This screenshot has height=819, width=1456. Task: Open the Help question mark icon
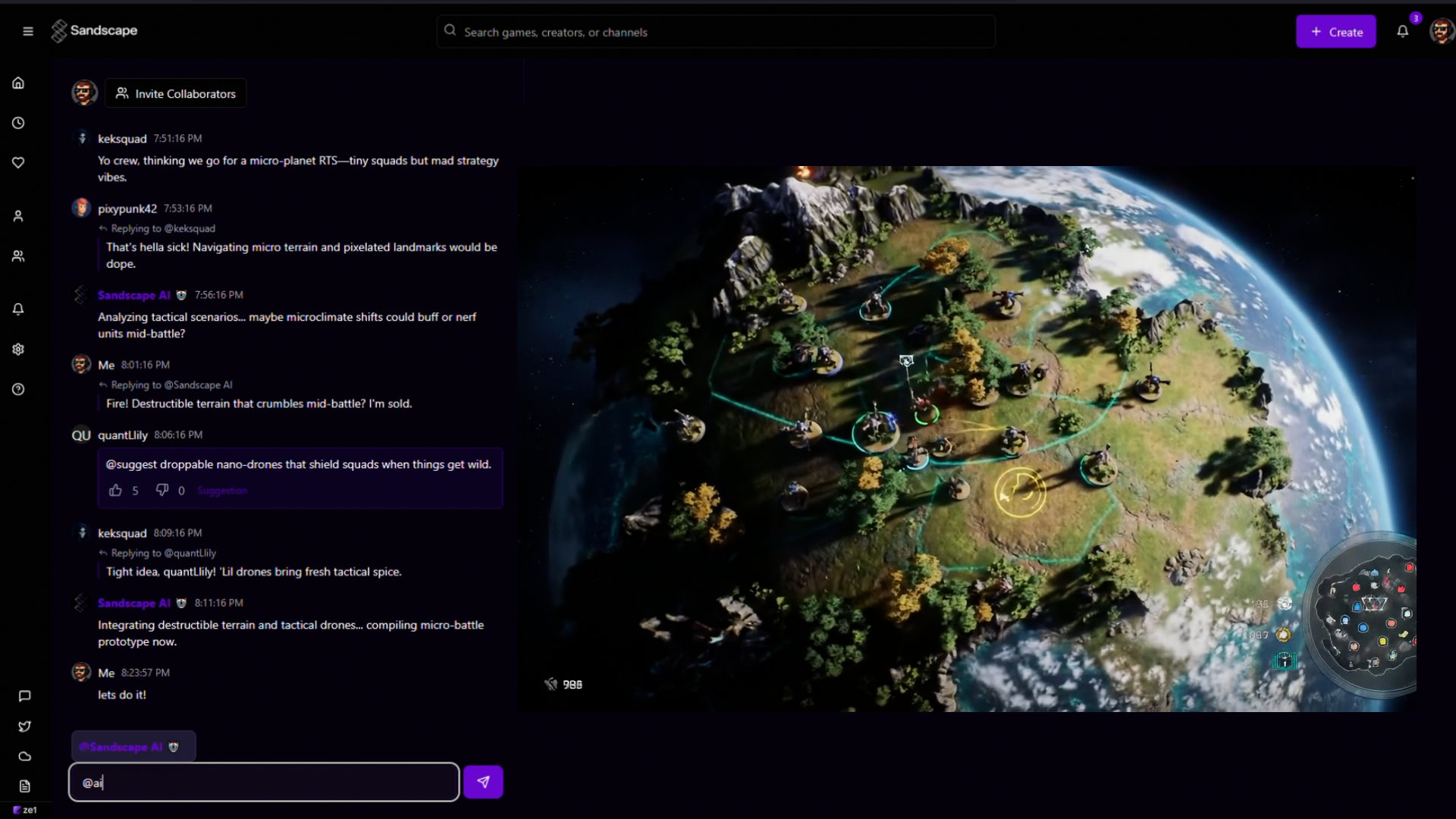click(18, 389)
